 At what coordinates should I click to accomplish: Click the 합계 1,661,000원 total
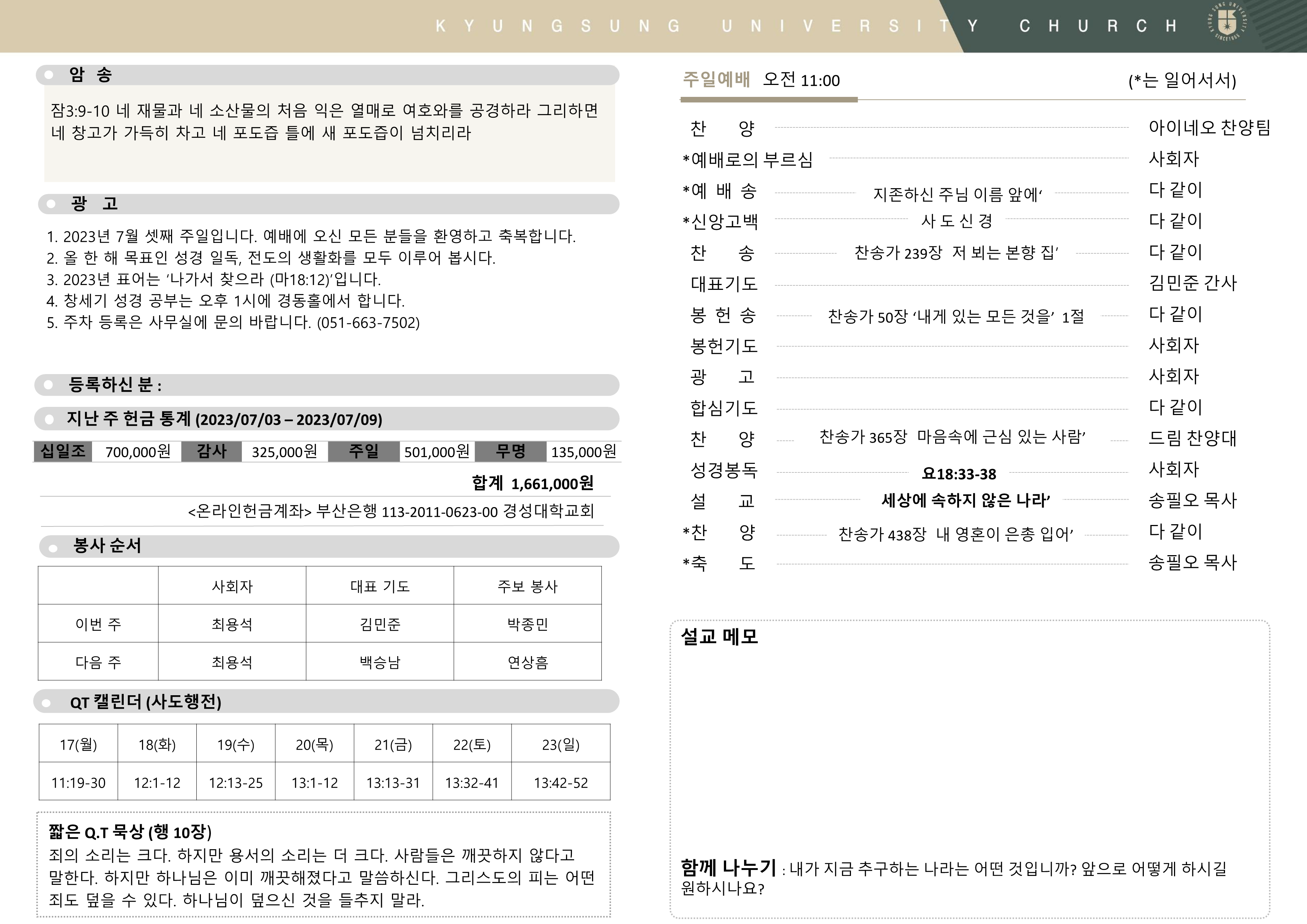pyautogui.click(x=532, y=483)
